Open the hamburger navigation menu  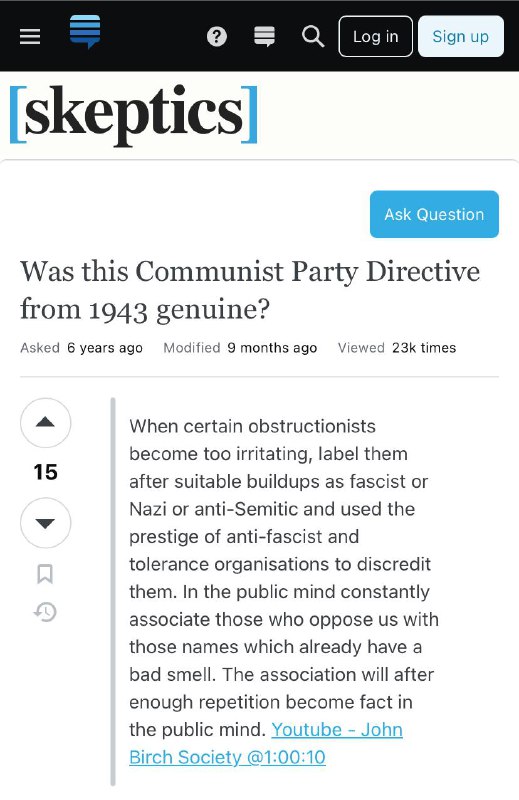[30, 36]
